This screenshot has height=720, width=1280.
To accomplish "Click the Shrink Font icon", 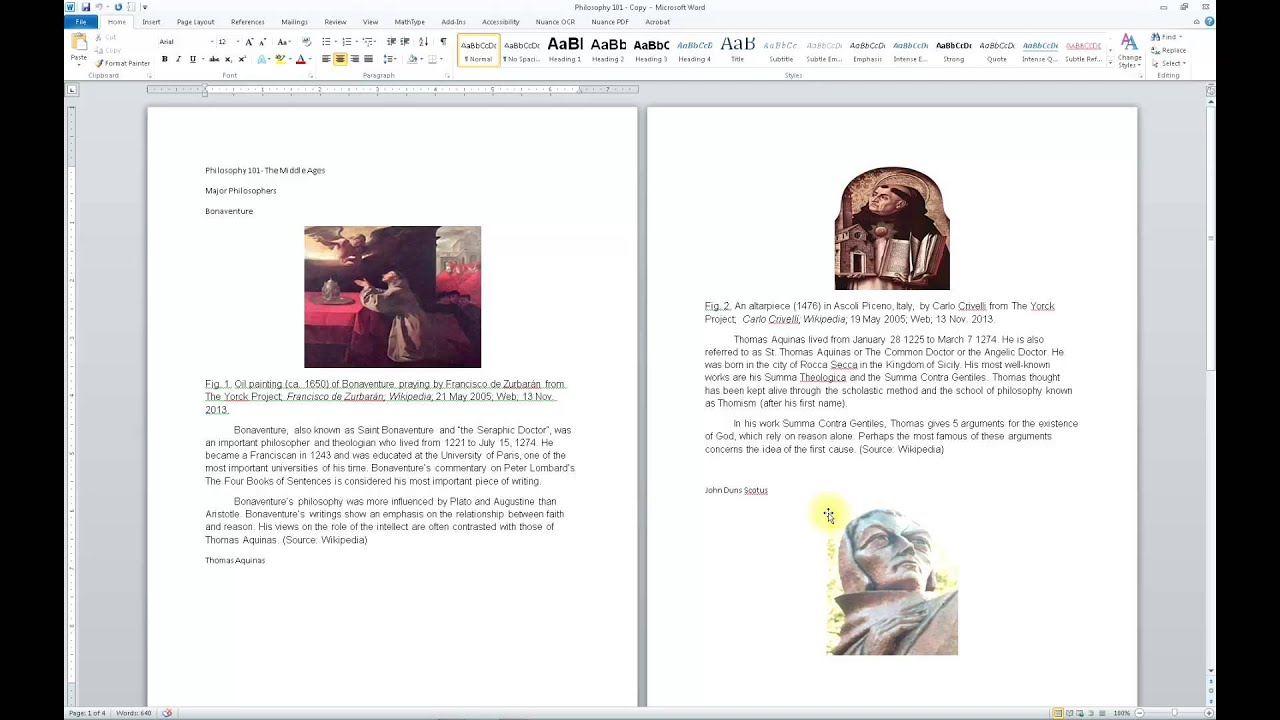I will [x=262, y=42].
